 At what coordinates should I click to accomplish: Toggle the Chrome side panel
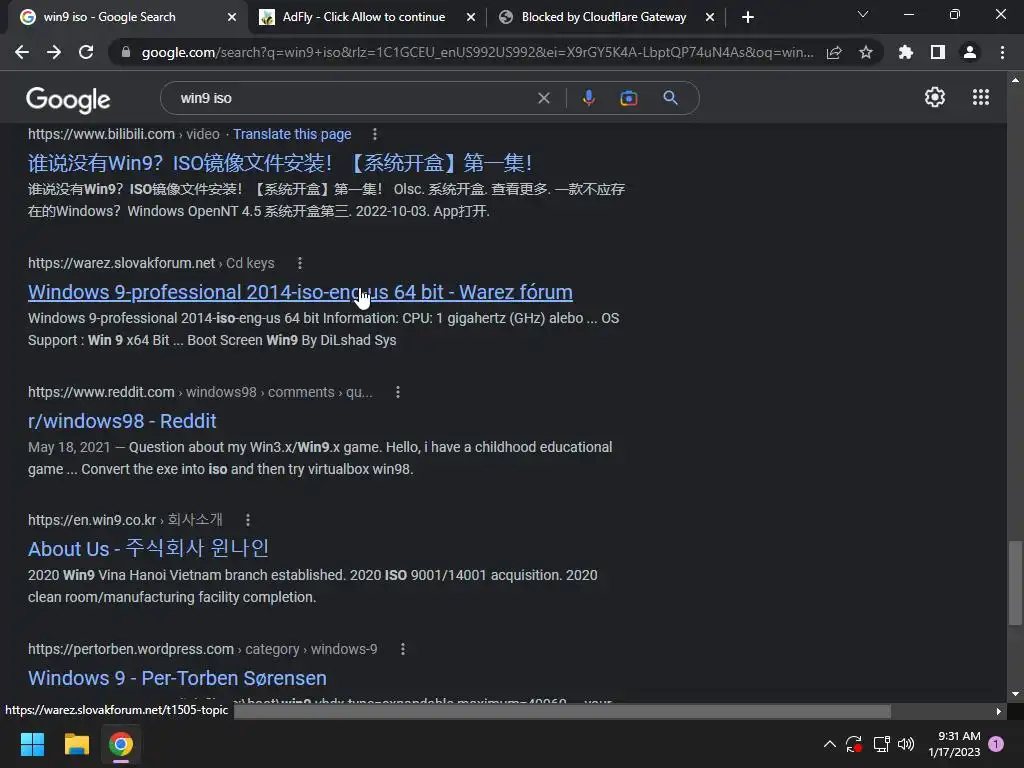[938, 52]
